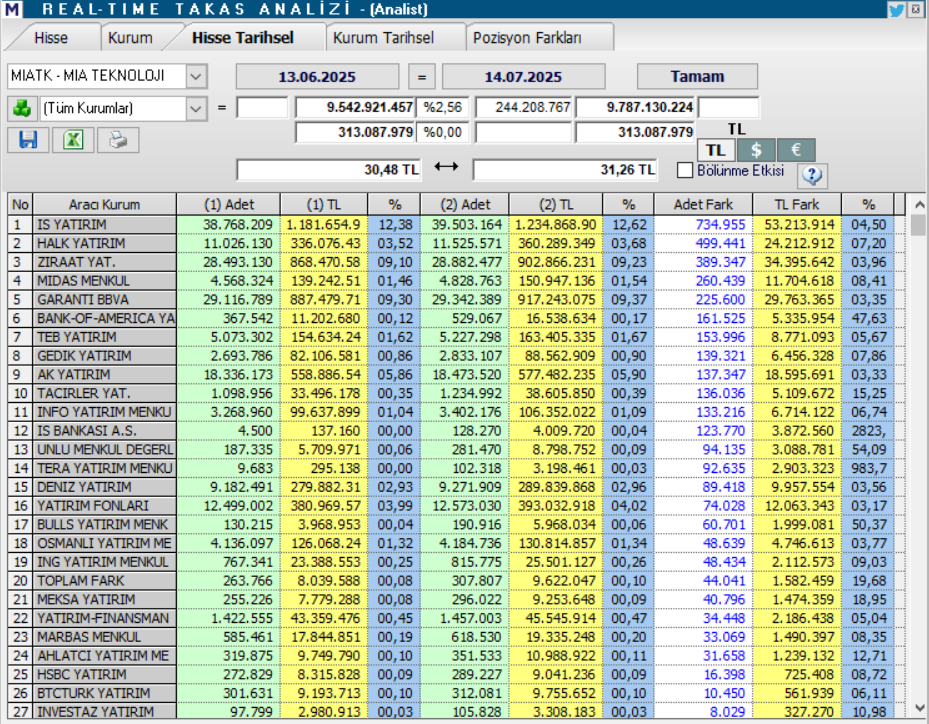Select the TERA YATIRIM MENKU row
929x724 pixels.
pyautogui.click(x=456, y=469)
